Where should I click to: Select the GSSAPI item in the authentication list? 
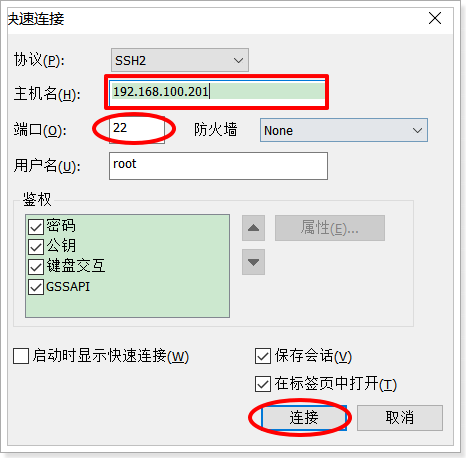(x=68, y=287)
